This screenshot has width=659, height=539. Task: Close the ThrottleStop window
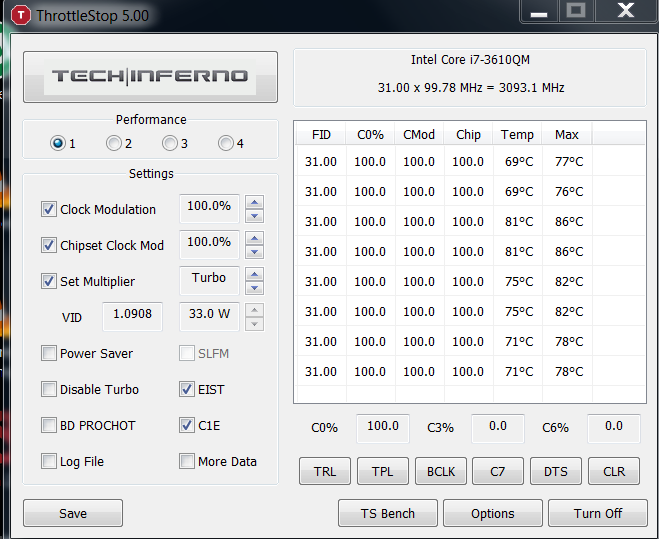(x=626, y=11)
